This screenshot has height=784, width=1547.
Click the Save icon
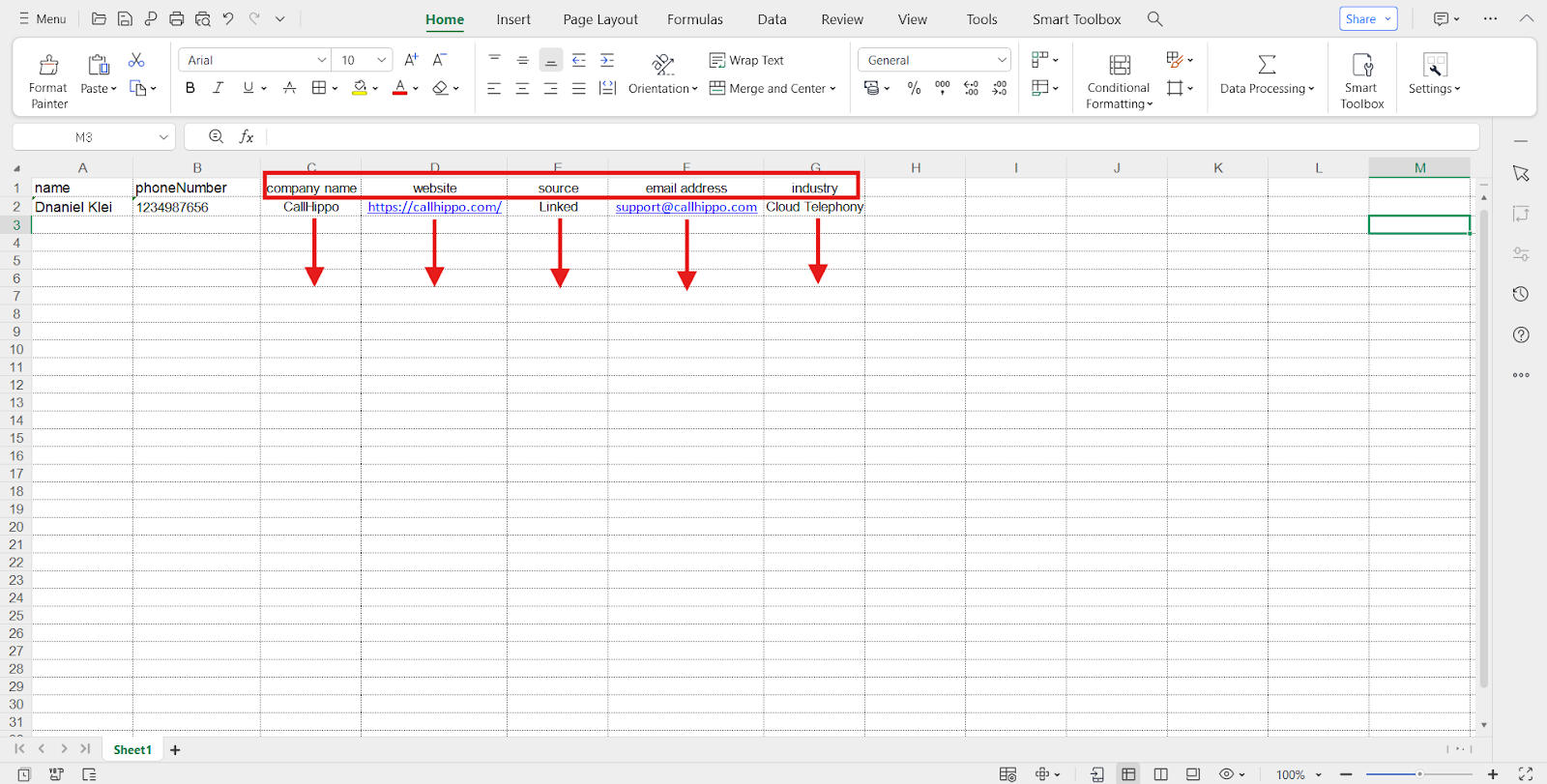tap(125, 18)
